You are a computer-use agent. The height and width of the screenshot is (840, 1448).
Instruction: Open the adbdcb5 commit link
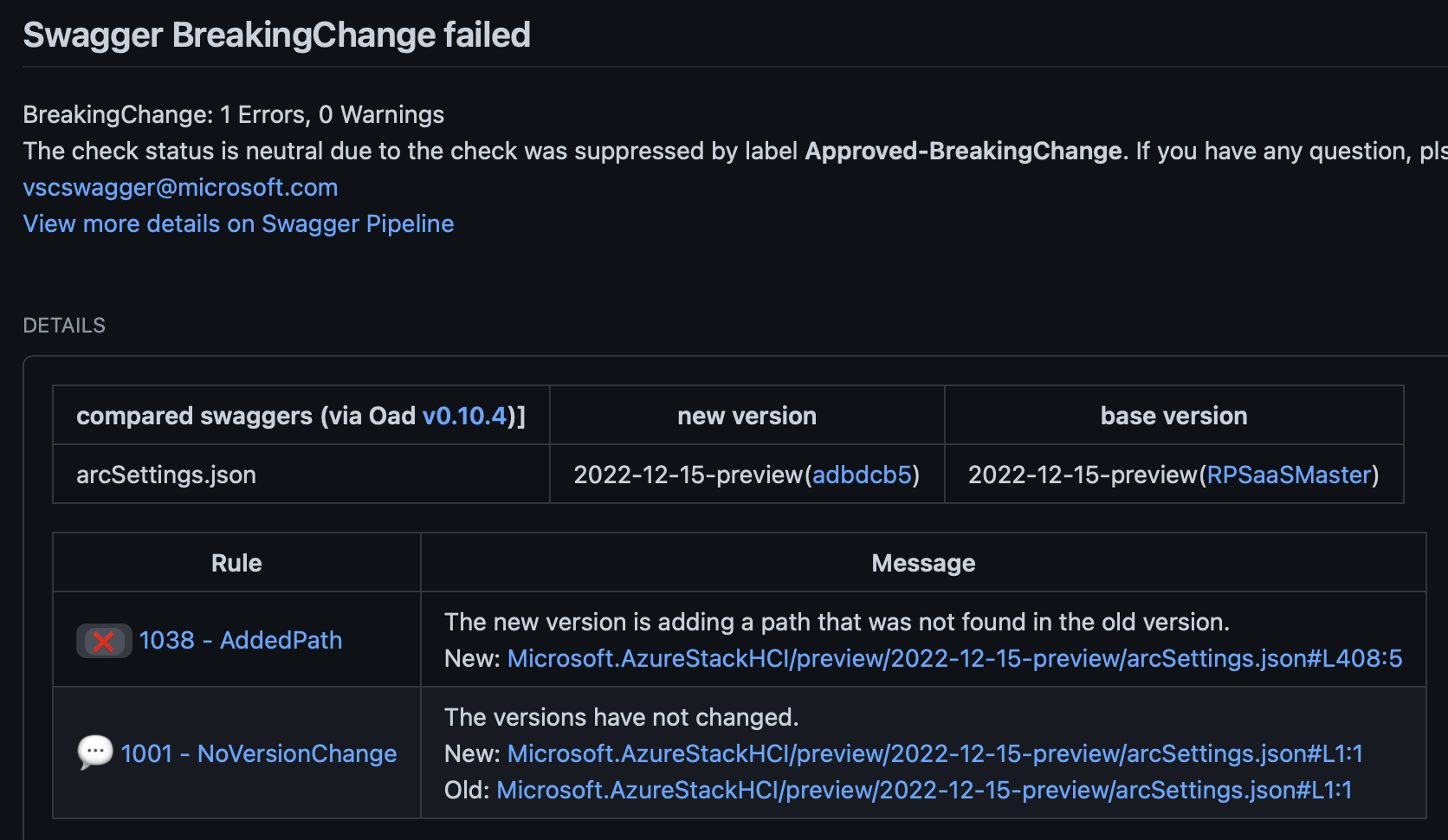click(x=862, y=475)
